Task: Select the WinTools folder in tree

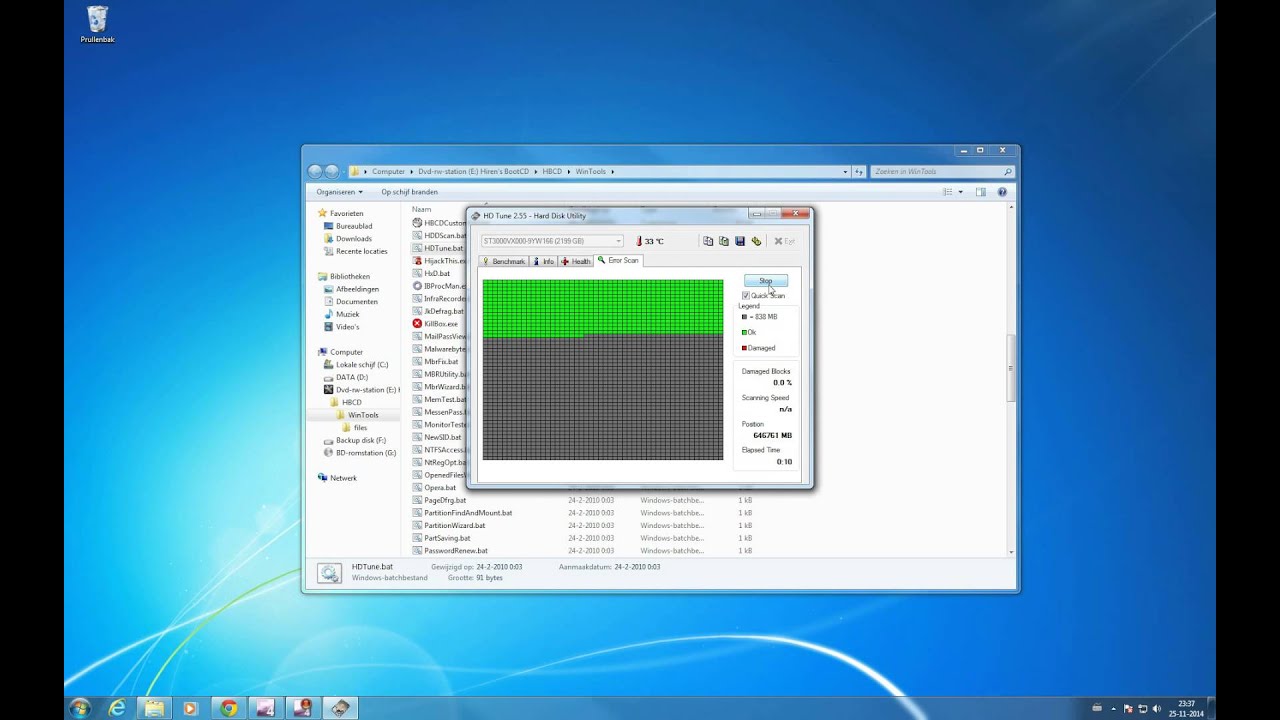Action: (357, 415)
